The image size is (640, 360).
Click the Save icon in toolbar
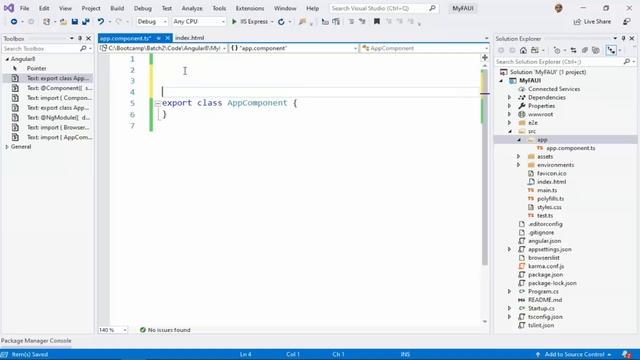(75, 22)
